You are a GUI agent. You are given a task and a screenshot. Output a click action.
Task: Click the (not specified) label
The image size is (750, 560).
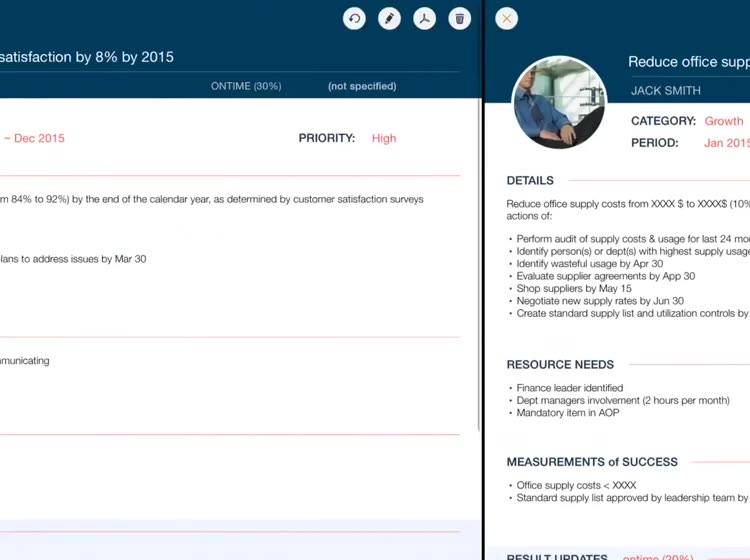362,86
